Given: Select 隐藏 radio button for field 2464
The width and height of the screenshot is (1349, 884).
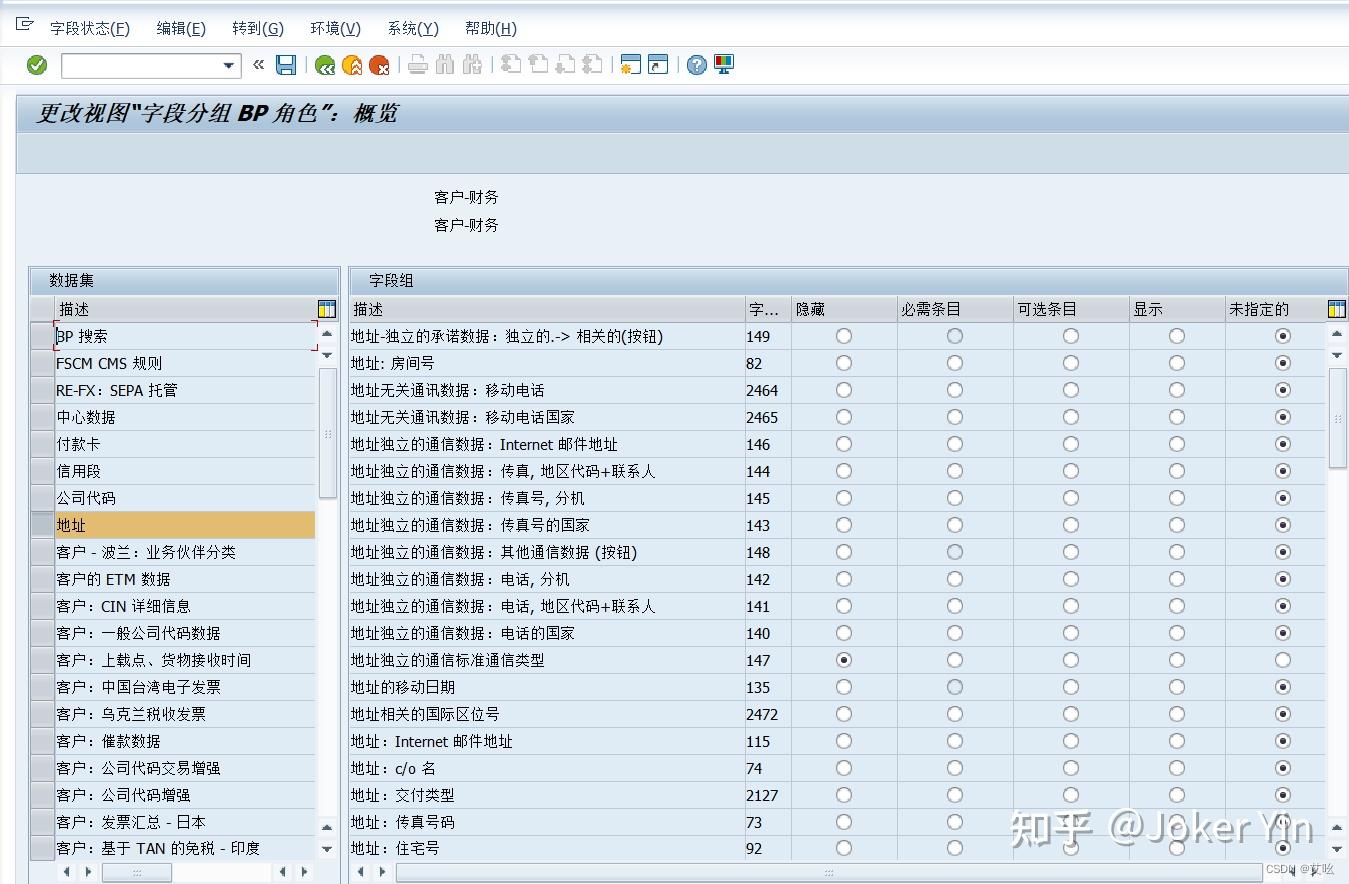Looking at the screenshot, I should (843, 390).
